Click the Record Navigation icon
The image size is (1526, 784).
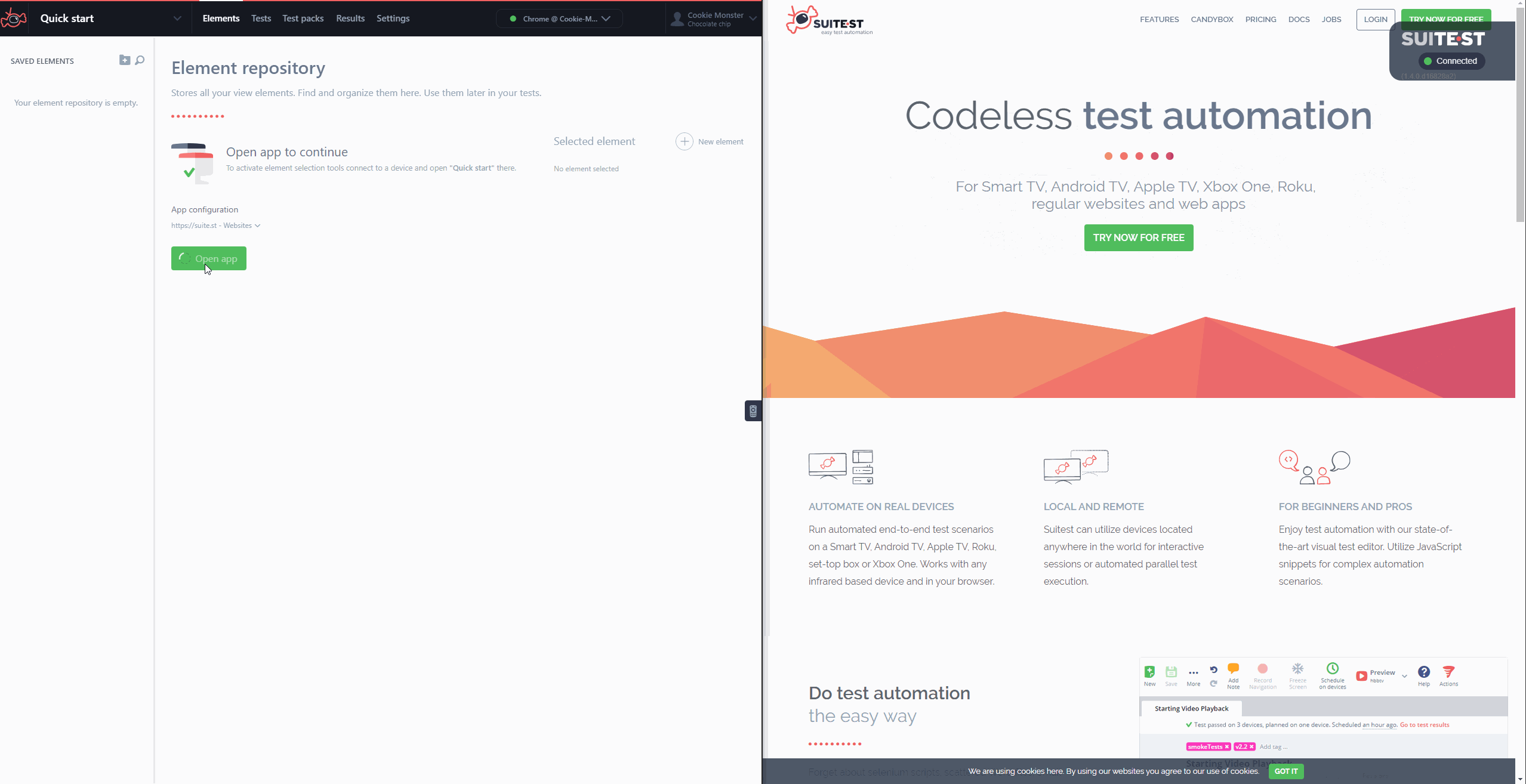click(1262, 668)
